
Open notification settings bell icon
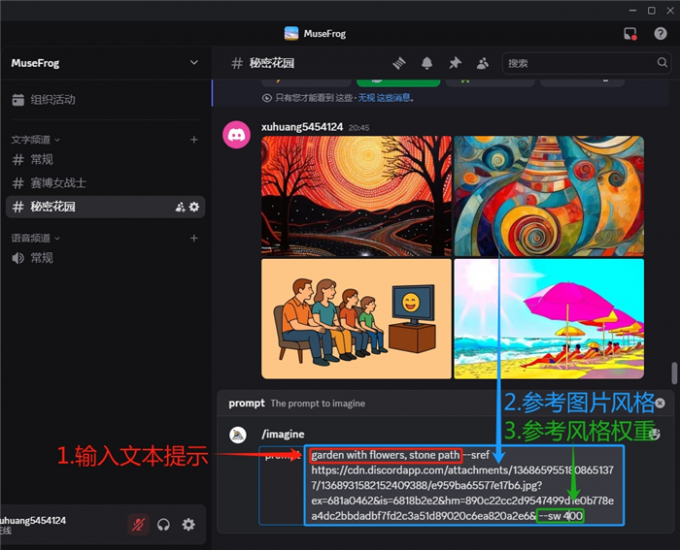(x=427, y=63)
